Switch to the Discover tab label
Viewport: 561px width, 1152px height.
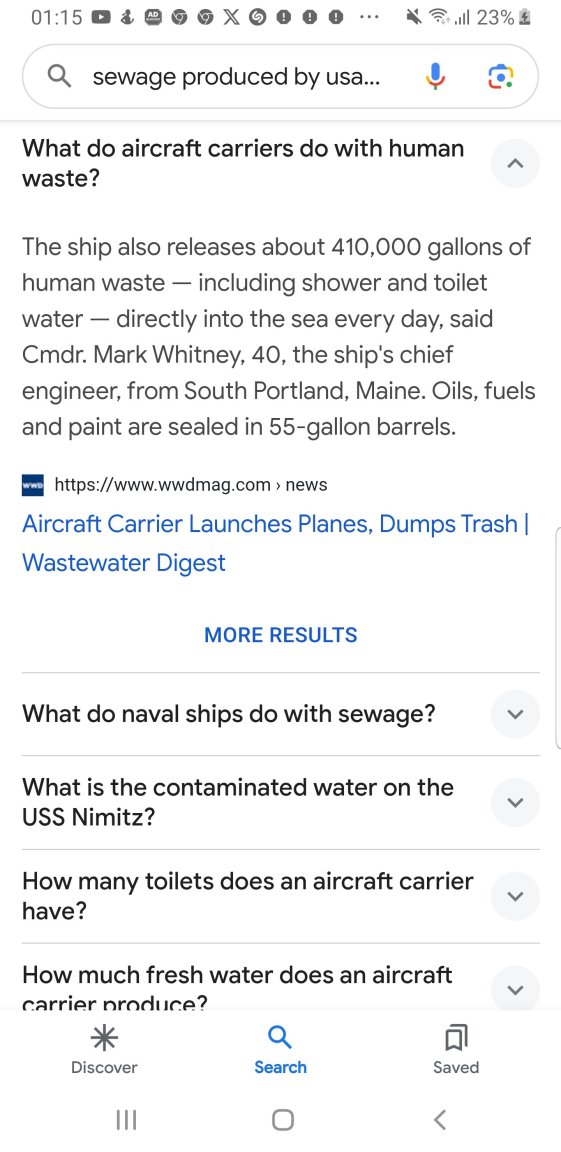[104, 1068]
